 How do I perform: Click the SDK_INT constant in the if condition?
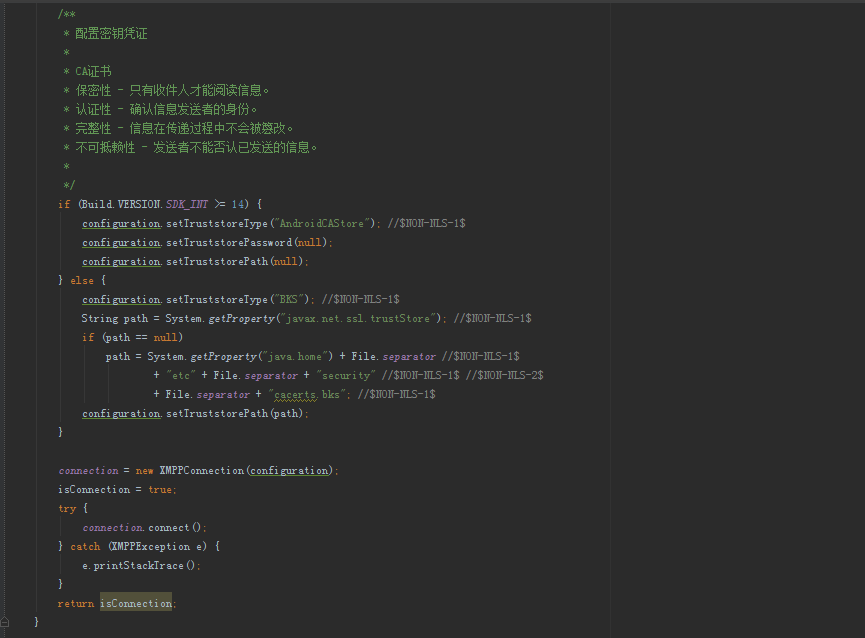tap(187, 204)
